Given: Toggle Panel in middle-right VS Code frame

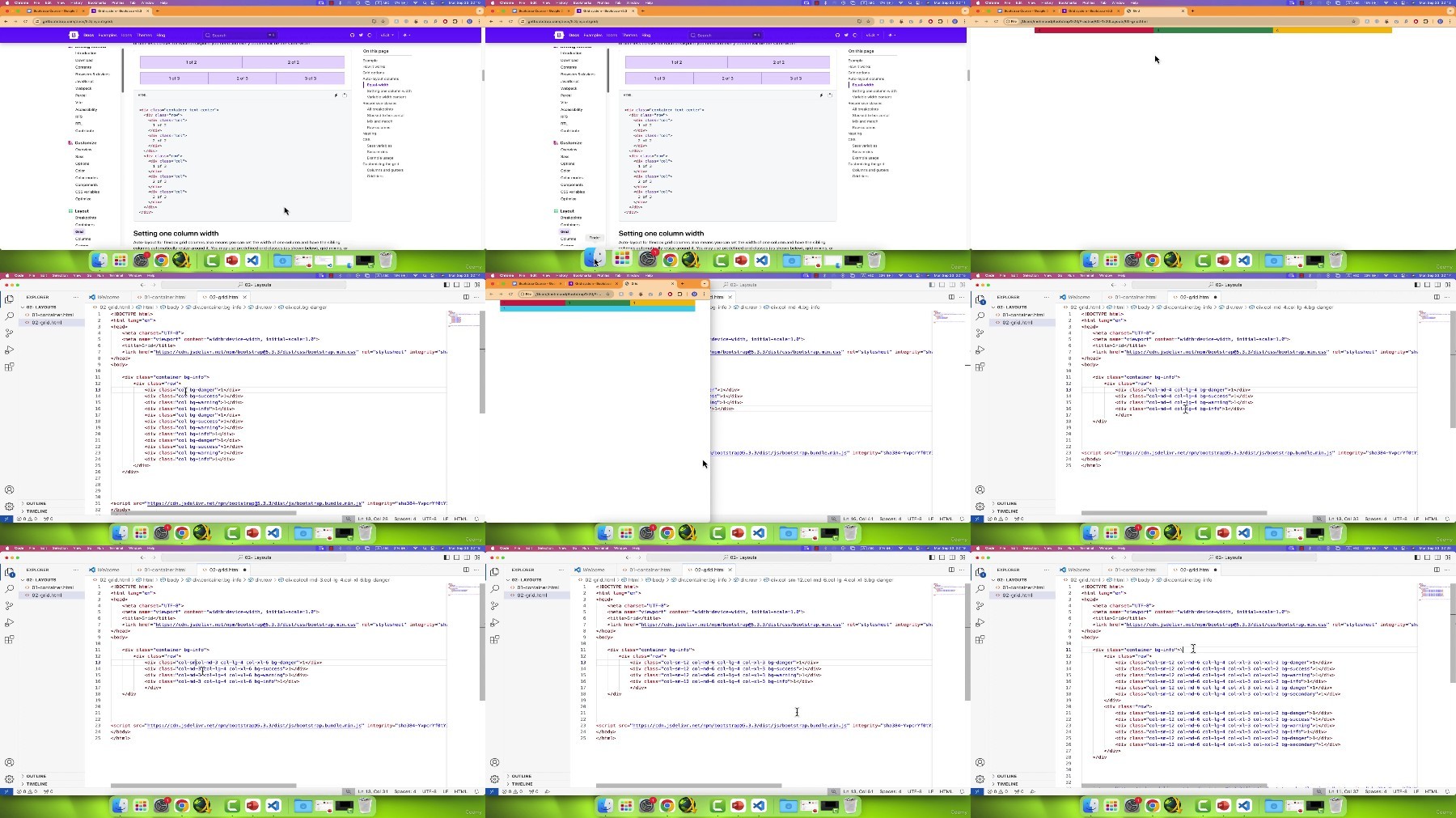Looking at the screenshot, I should (1427, 285).
